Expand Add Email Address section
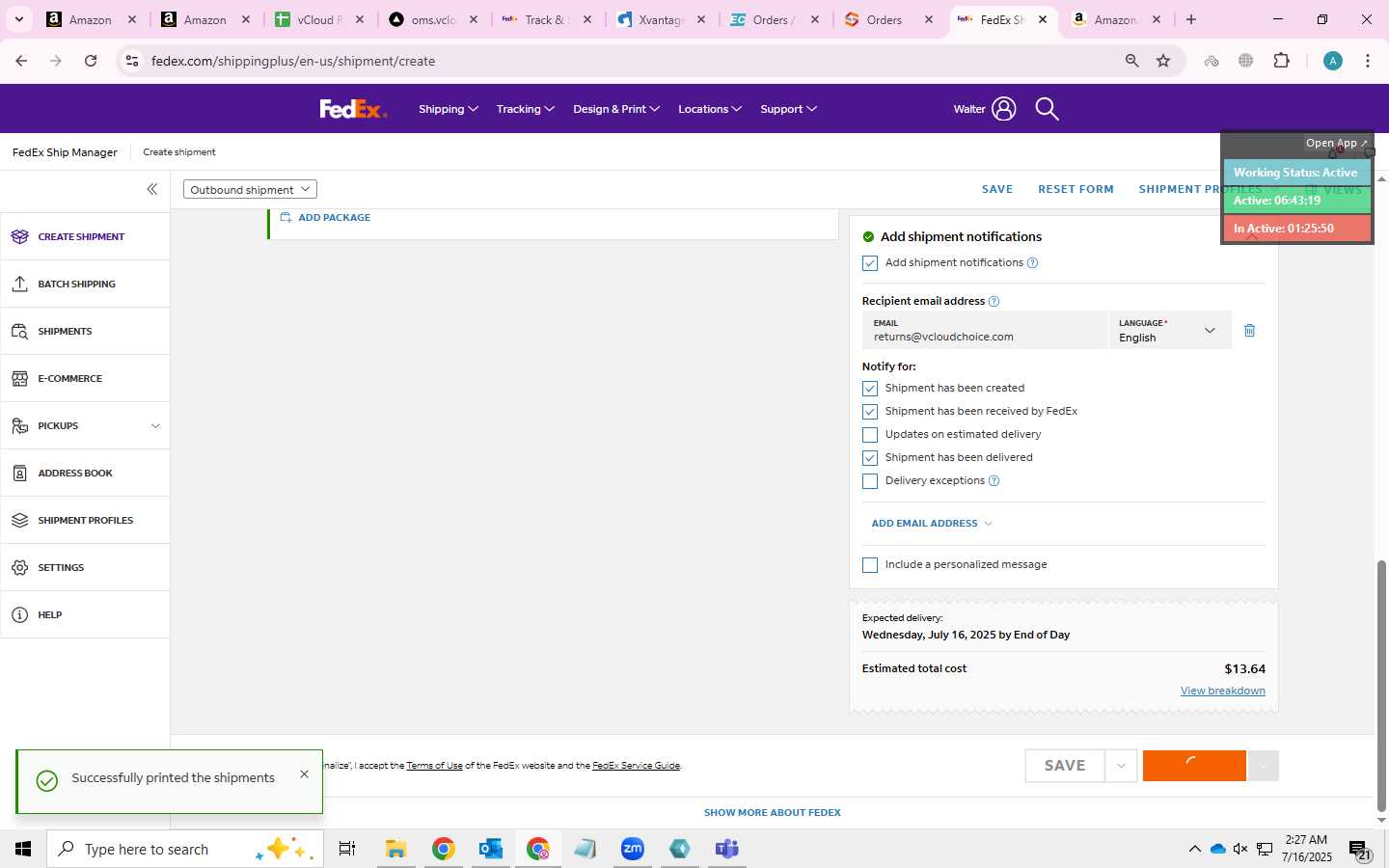 click(932, 523)
